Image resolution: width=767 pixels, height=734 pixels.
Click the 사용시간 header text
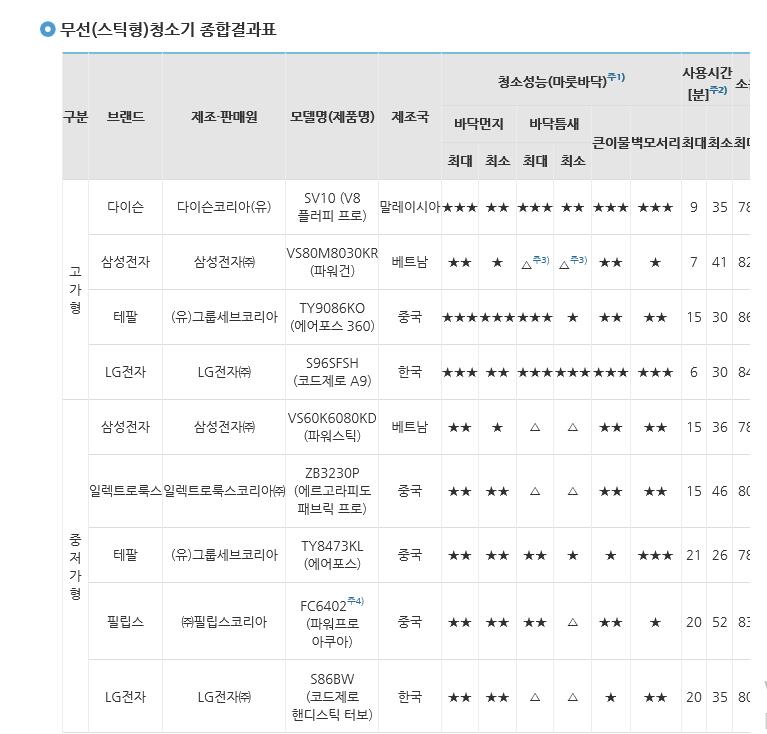click(x=707, y=73)
